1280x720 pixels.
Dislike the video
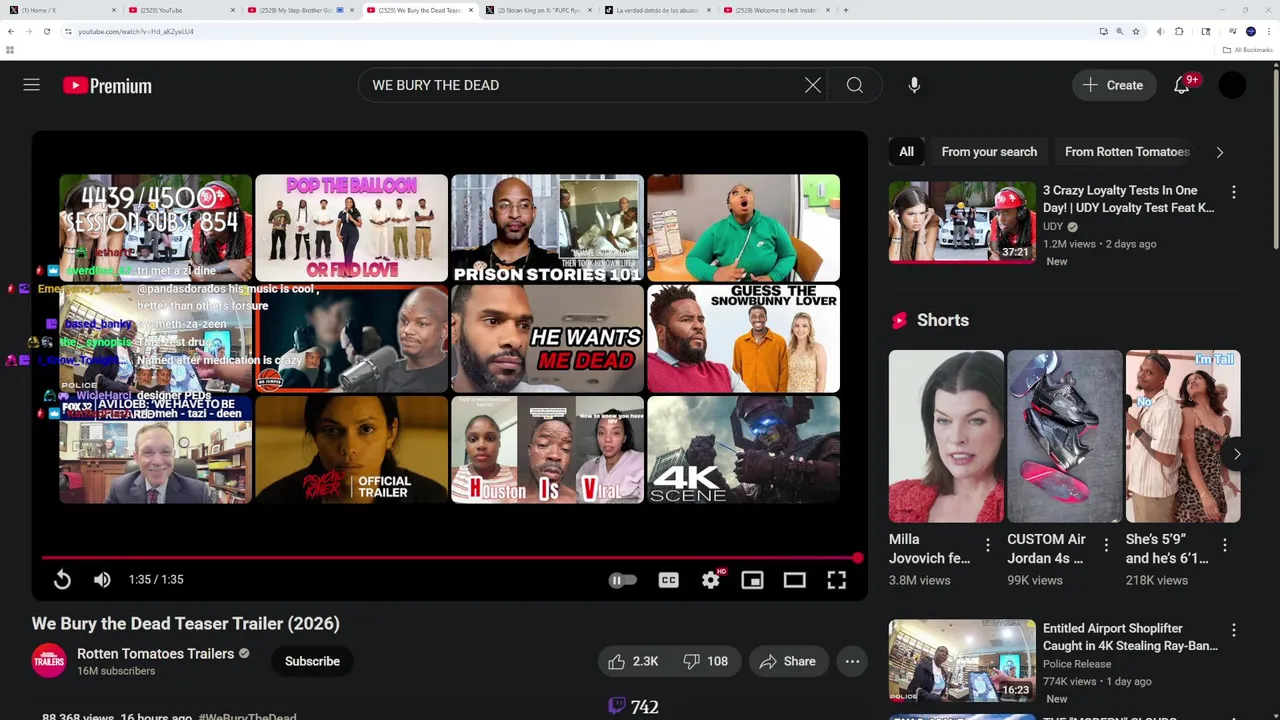tap(705, 661)
